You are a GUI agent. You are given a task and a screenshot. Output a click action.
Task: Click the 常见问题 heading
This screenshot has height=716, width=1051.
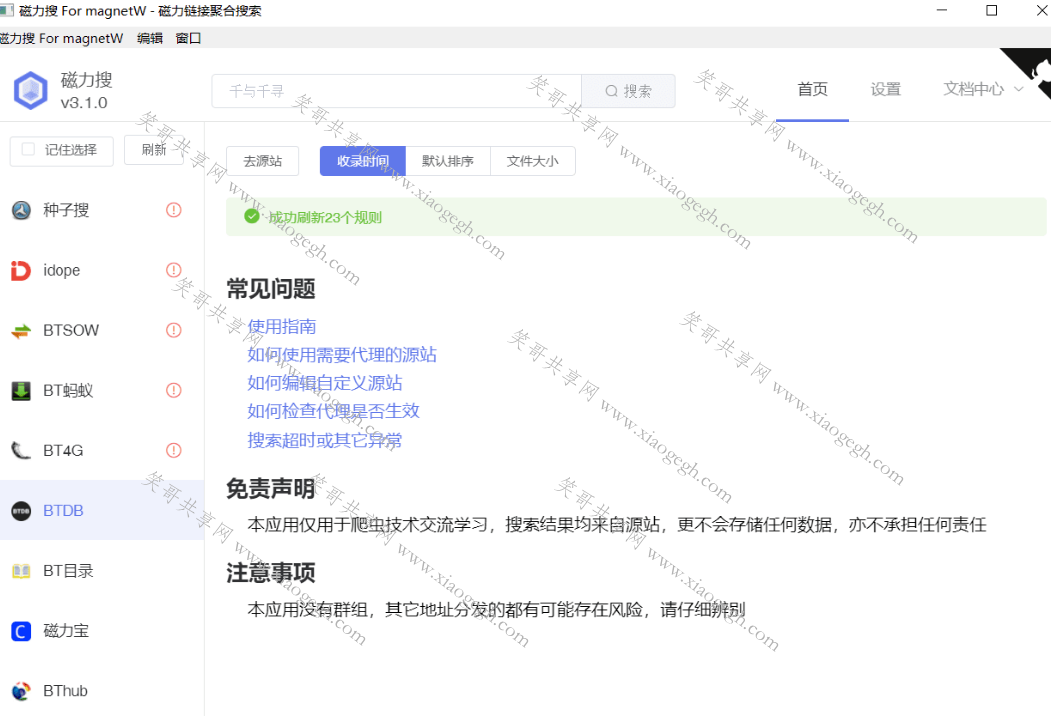(x=271, y=289)
